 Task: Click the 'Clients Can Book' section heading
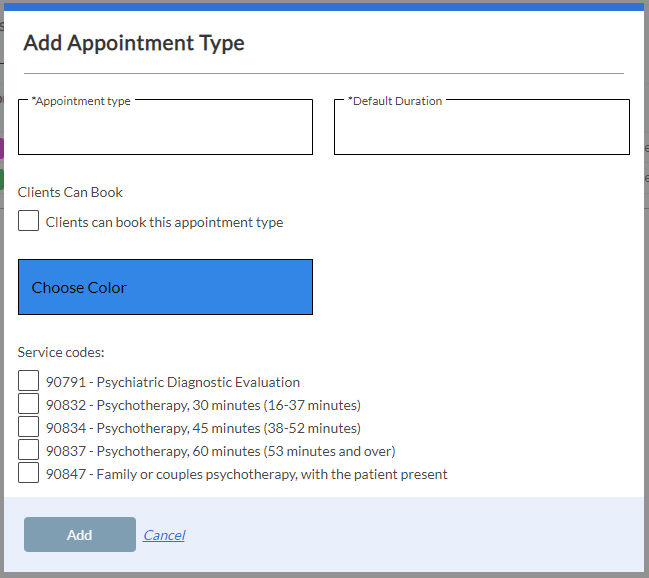pos(70,192)
